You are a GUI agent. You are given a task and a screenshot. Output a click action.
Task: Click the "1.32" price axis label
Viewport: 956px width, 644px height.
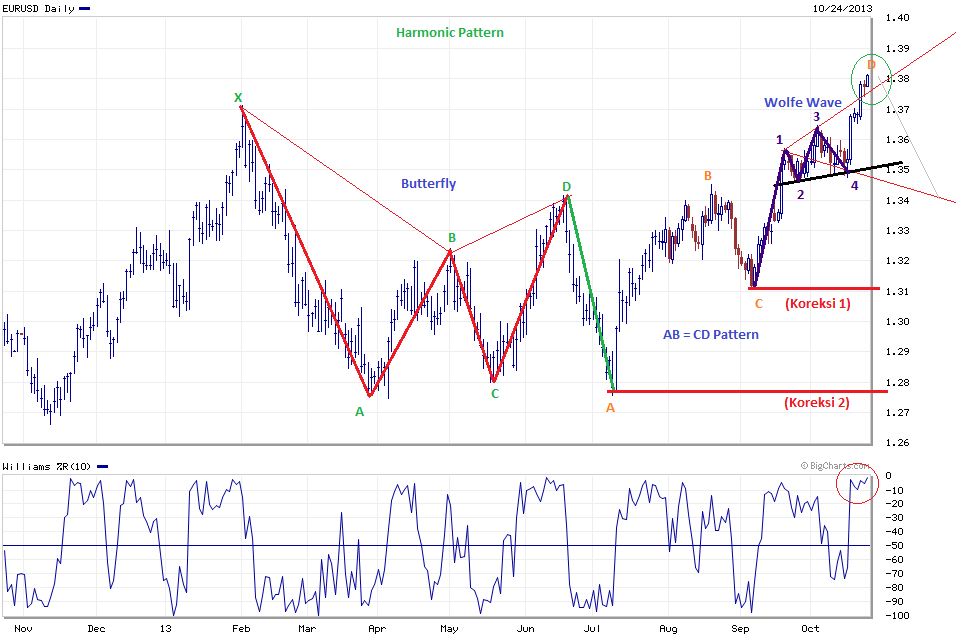coord(897,260)
